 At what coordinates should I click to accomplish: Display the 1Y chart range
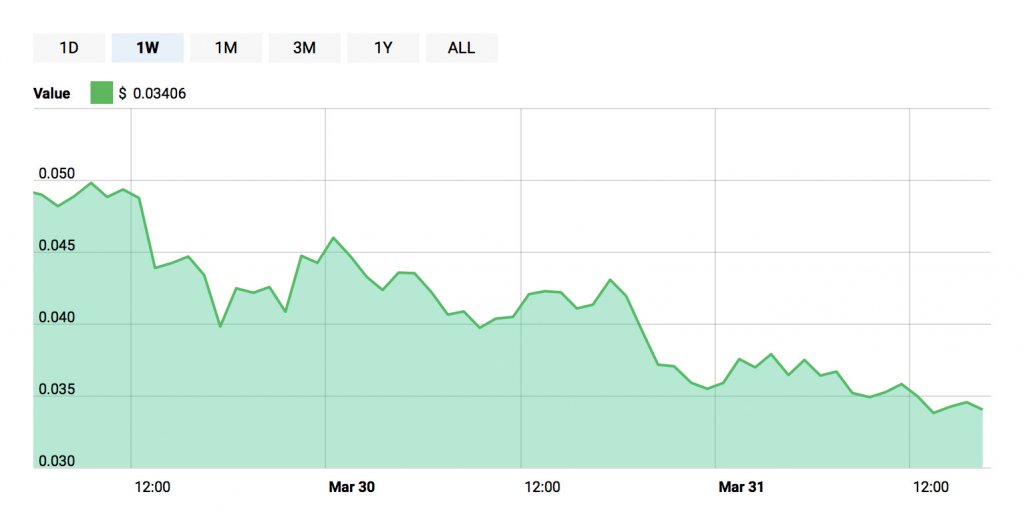pyautogui.click(x=383, y=48)
